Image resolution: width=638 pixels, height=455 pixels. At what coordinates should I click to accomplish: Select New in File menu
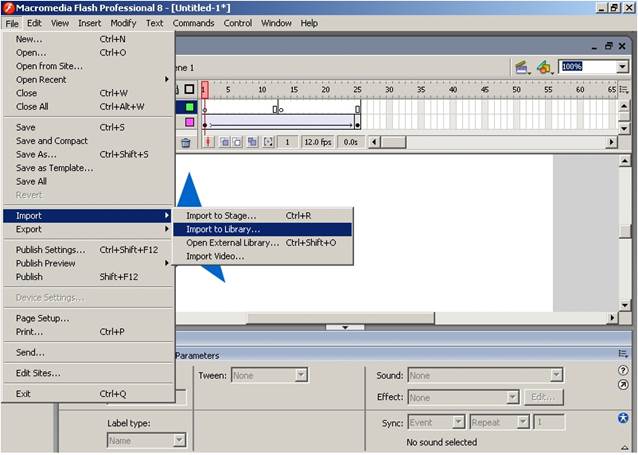[x=90, y=39]
